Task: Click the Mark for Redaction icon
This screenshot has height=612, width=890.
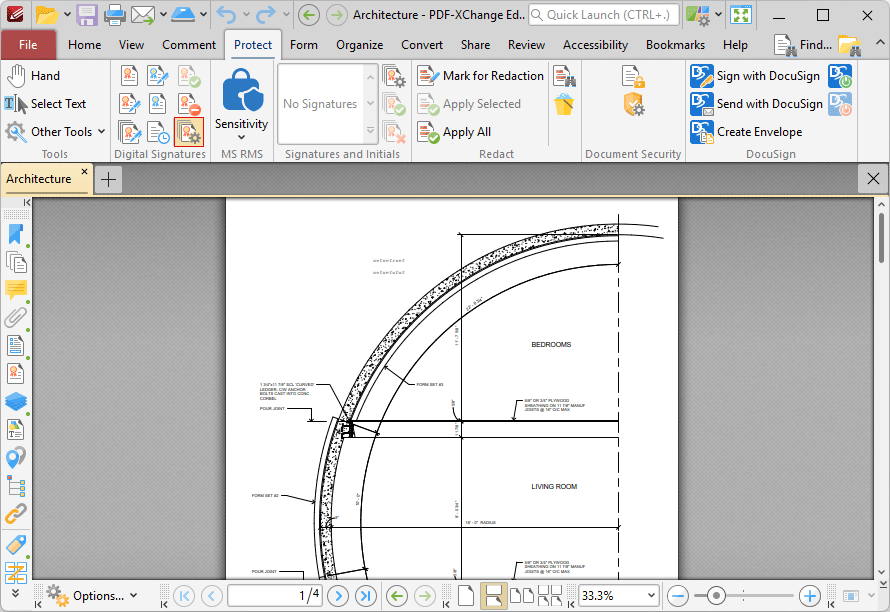Action: click(x=429, y=76)
